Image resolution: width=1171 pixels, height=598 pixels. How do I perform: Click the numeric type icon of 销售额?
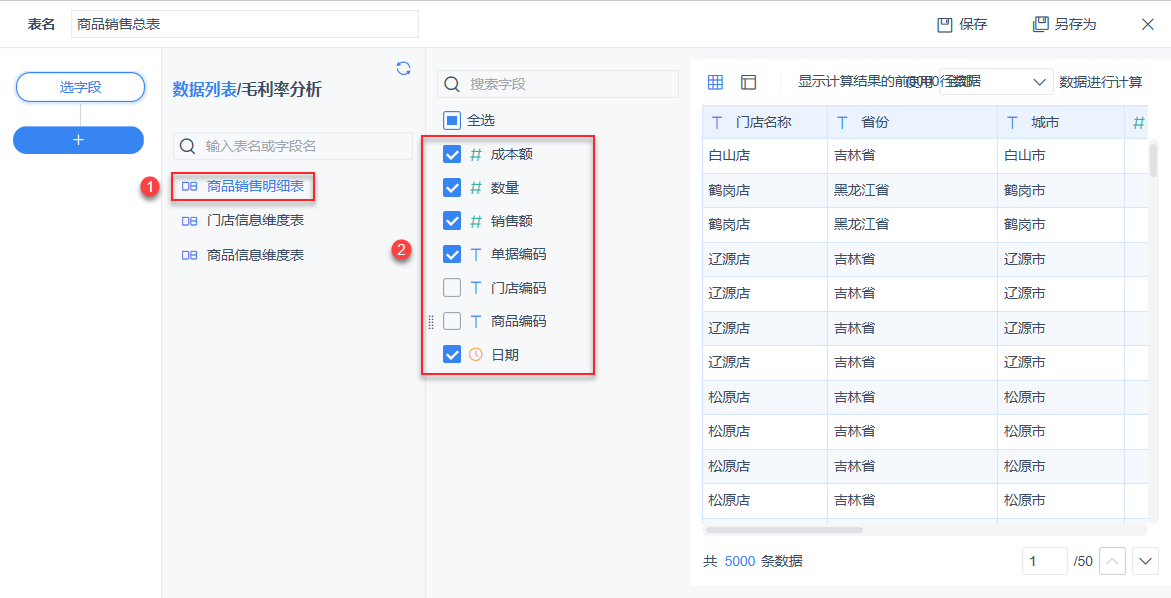tap(476, 221)
